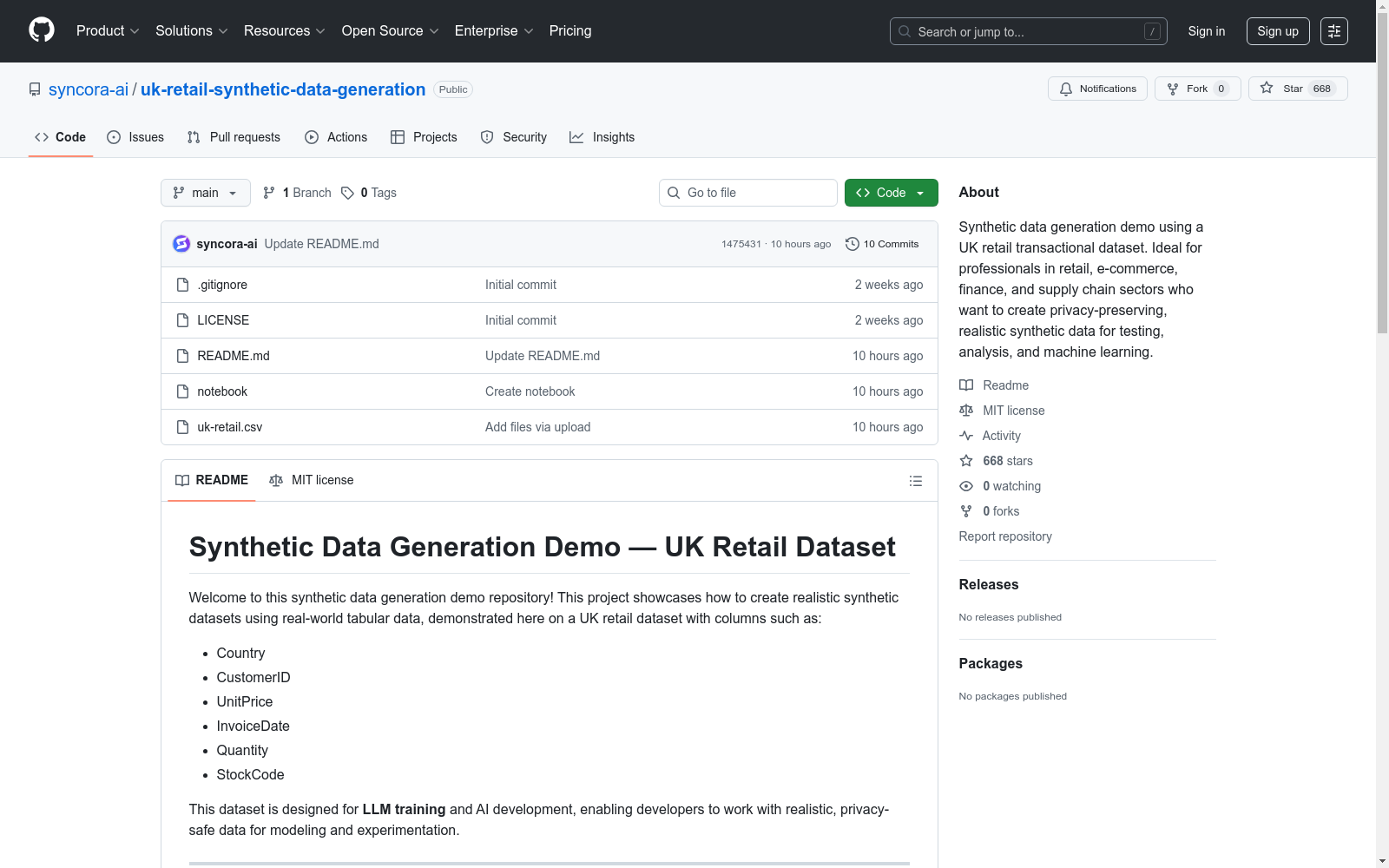This screenshot has height=868, width=1389.
Task: Click the book icon beside Readme link
Action: [x=966, y=385]
